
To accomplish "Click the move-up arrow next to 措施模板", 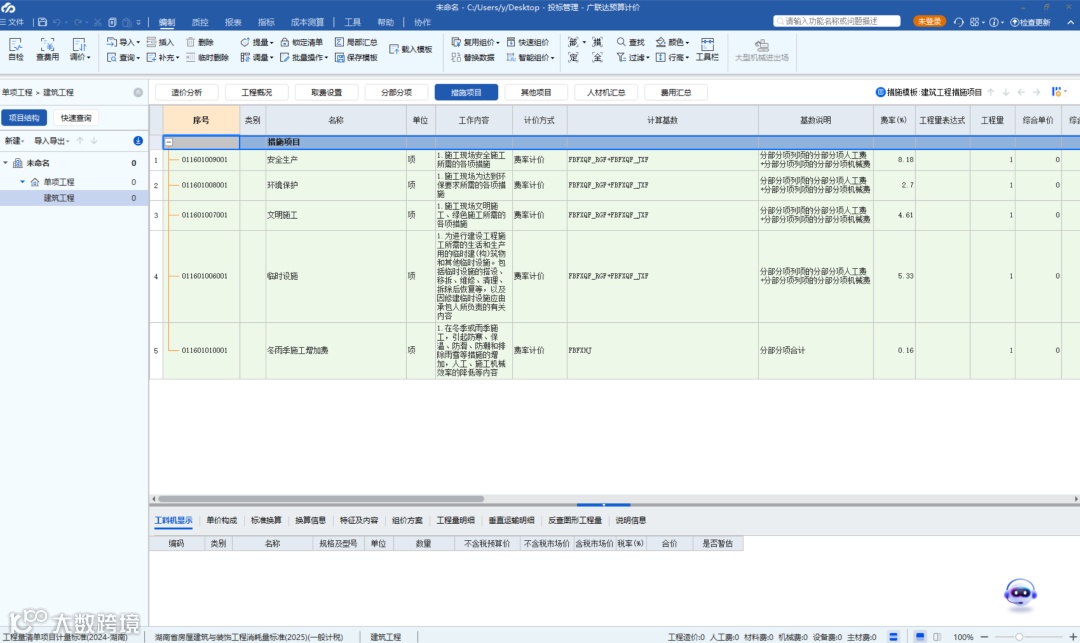I will click(x=990, y=92).
